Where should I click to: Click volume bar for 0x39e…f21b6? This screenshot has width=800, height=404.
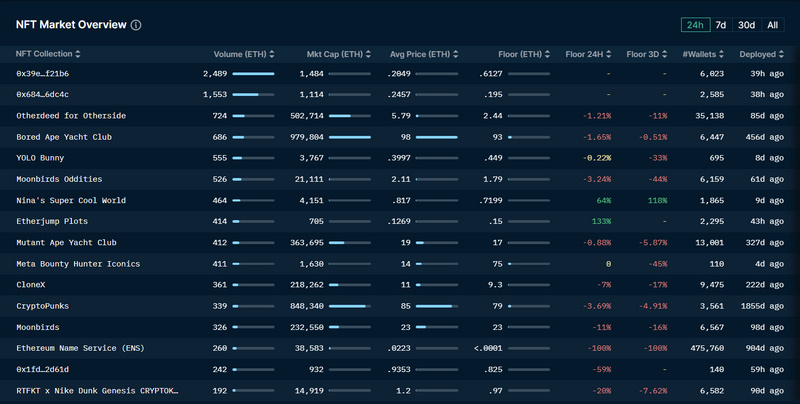[253, 73]
